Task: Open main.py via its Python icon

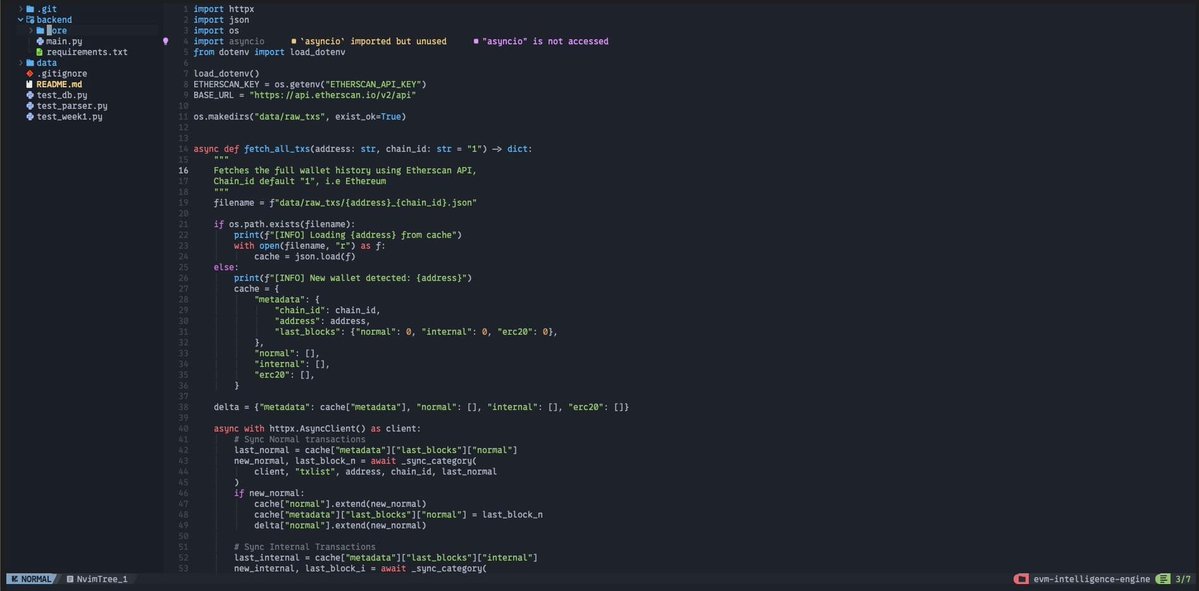Action: pos(41,41)
